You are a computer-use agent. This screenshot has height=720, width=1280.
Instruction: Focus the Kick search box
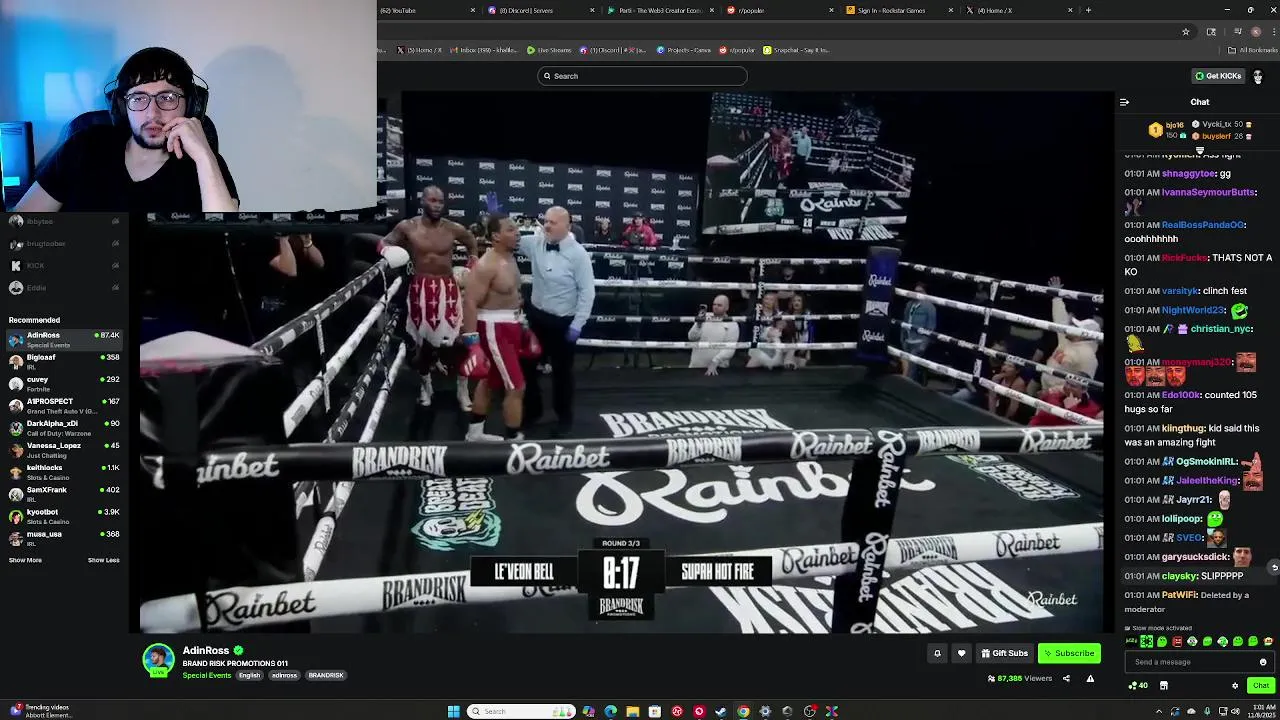pos(642,76)
